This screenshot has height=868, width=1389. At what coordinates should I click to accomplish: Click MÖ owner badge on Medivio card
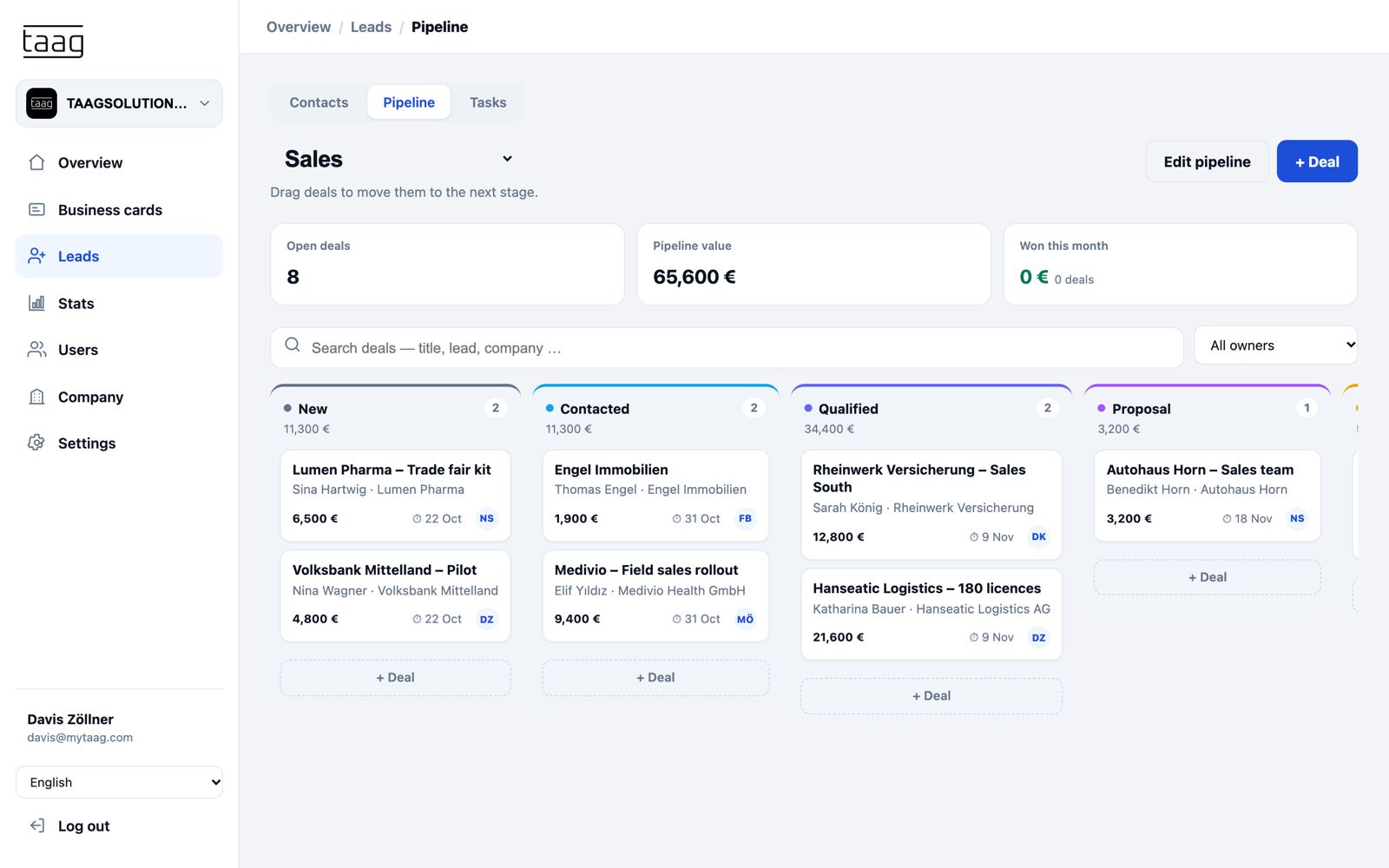(745, 619)
